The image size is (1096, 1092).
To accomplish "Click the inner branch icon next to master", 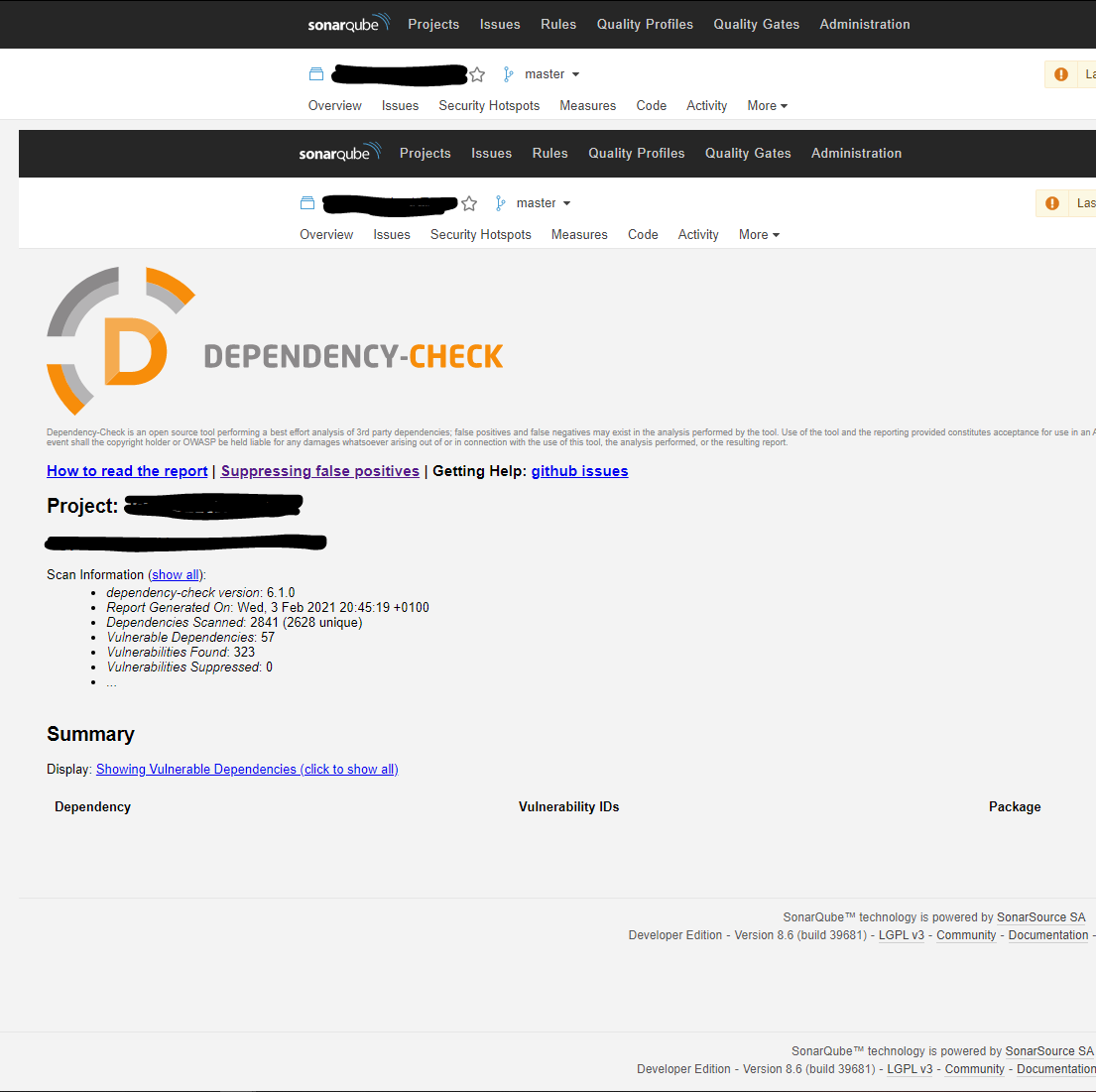I will point(500,202).
